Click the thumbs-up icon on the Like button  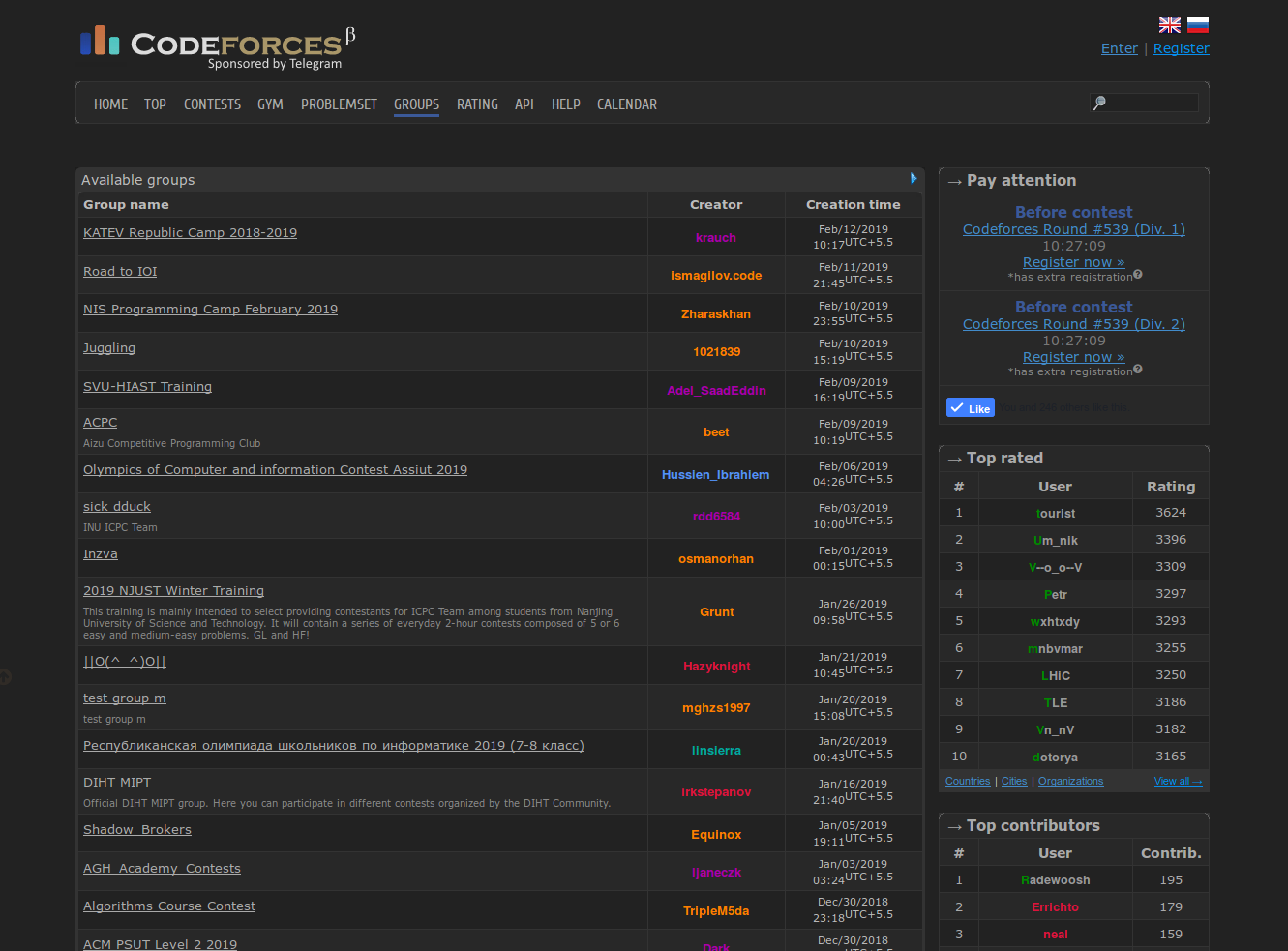point(957,407)
